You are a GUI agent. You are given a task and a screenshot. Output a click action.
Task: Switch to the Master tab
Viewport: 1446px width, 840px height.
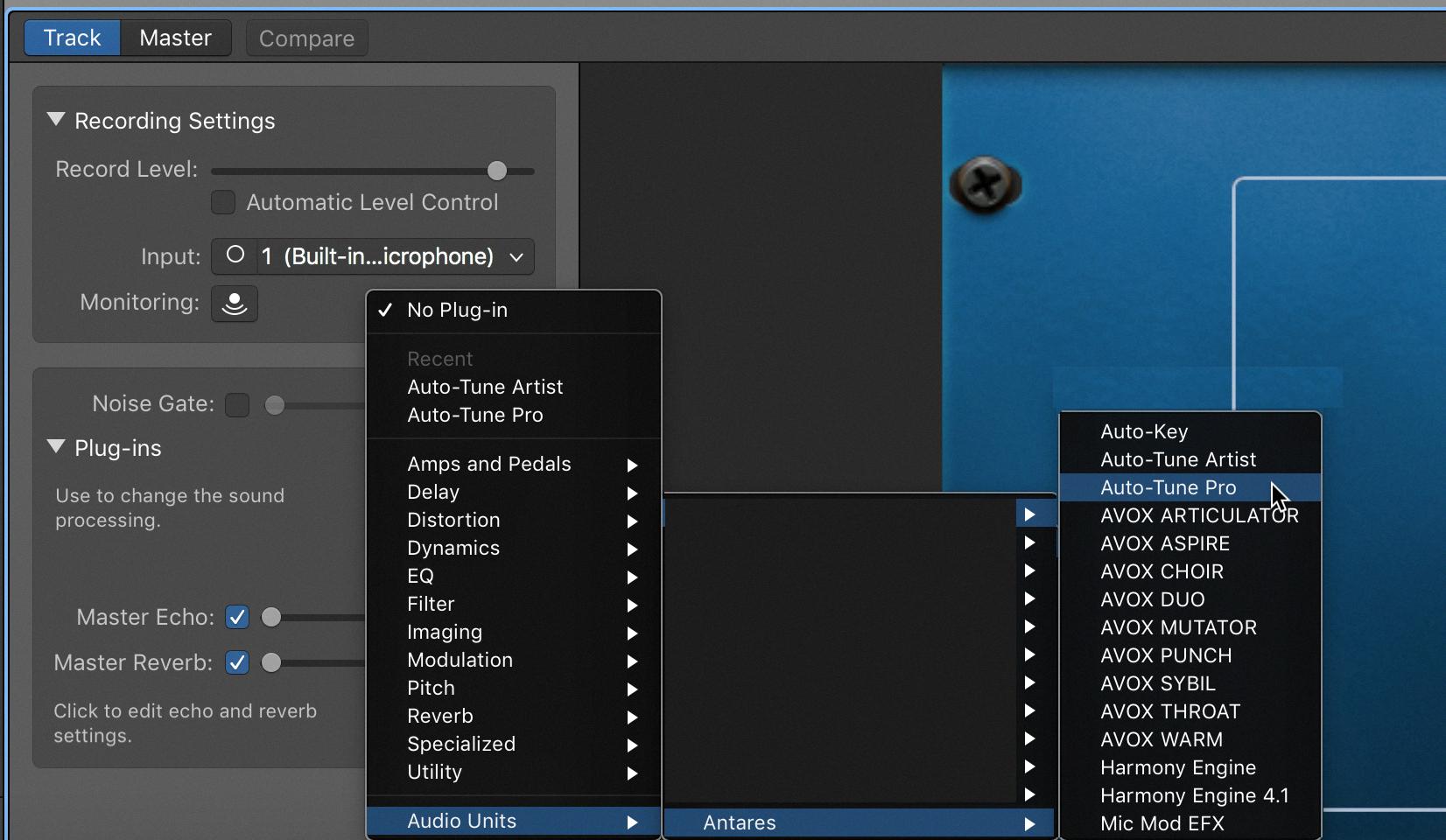tap(176, 38)
